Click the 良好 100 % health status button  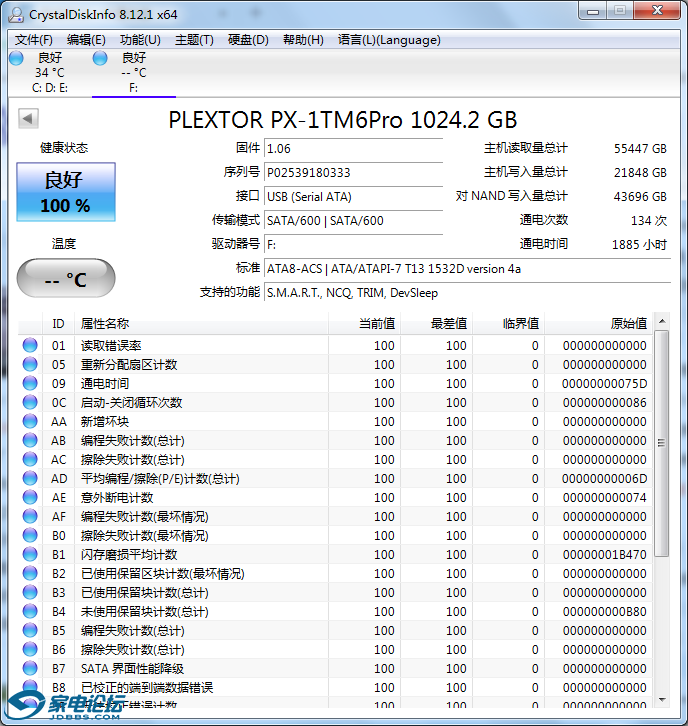coord(66,192)
